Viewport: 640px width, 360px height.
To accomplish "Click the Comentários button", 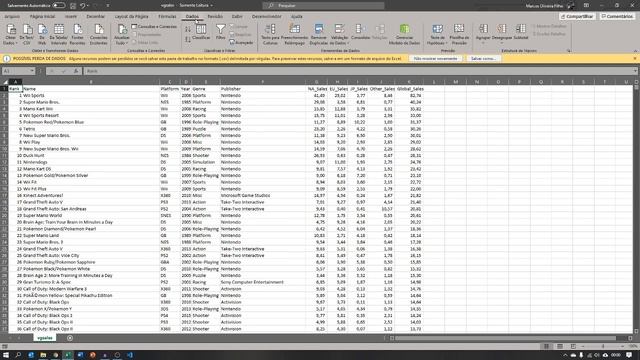I will click(x=617, y=16).
